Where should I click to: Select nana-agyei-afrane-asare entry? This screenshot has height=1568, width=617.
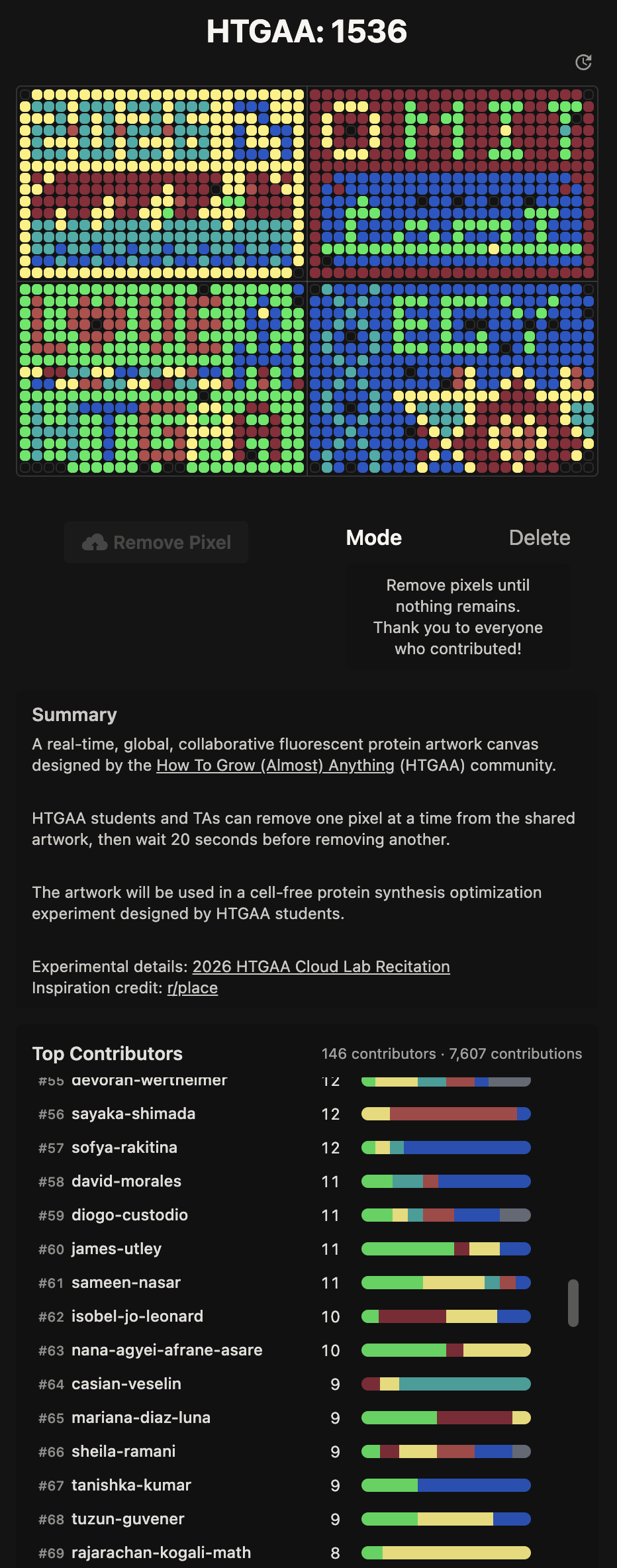(285, 1350)
